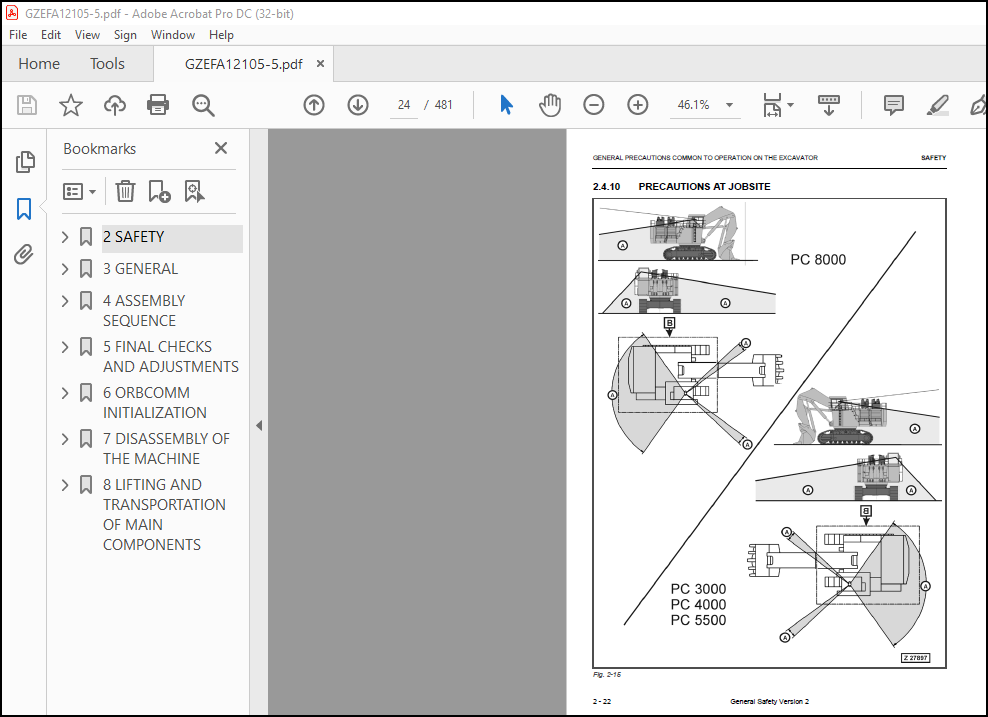The height and width of the screenshot is (717, 988).
Task: Open the Sign menu
Action: click(x=125, y=35)
